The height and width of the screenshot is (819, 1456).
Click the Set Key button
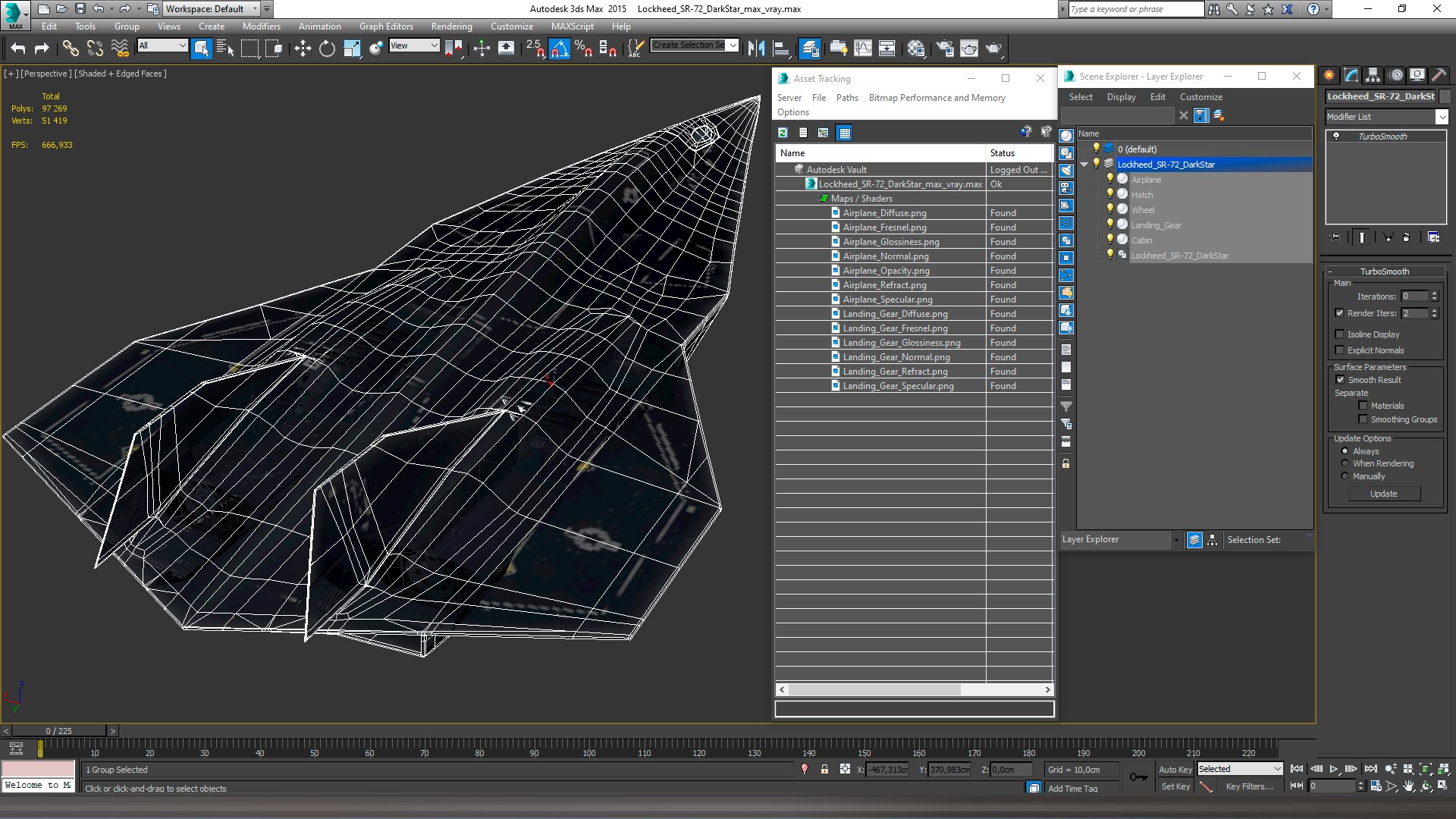point(1175,787)
